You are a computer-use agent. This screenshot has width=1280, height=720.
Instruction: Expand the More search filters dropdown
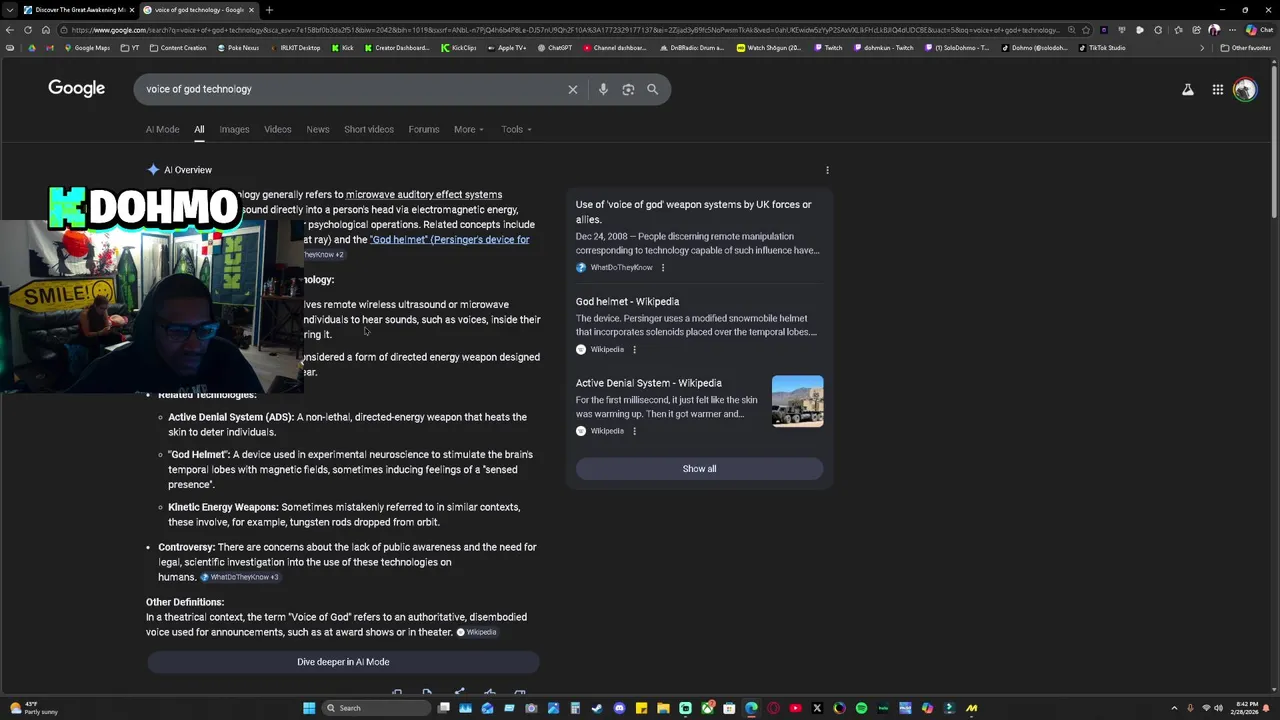pos(468,129)
